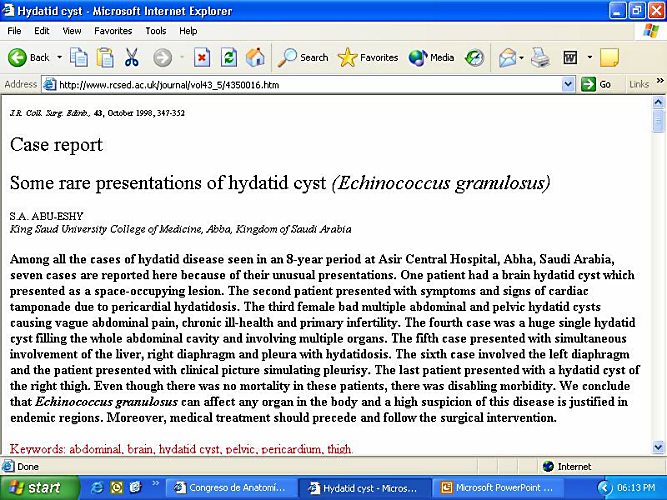Edit page with Word icon

coord(570,57)
